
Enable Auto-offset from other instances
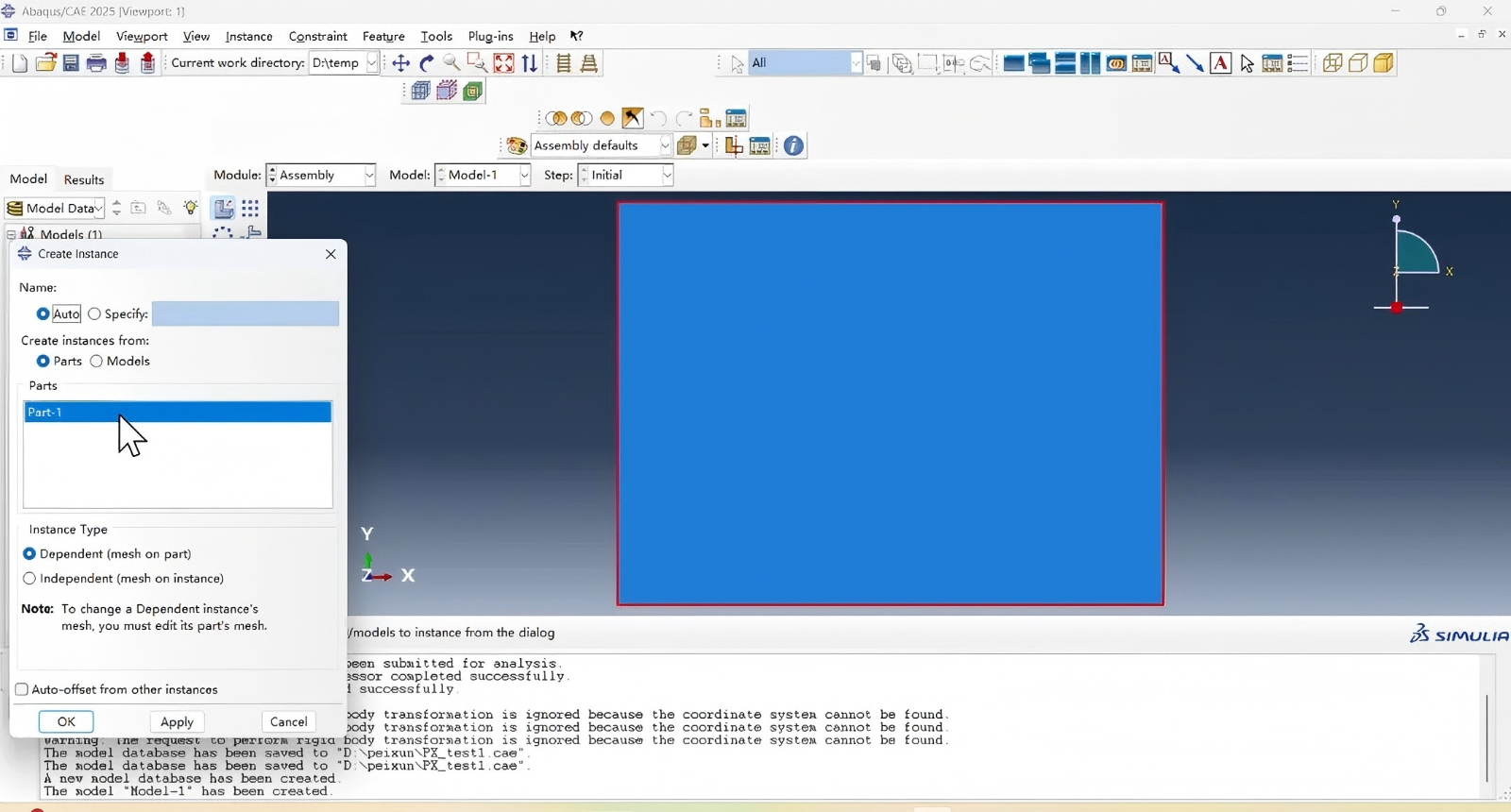[22, 690]
